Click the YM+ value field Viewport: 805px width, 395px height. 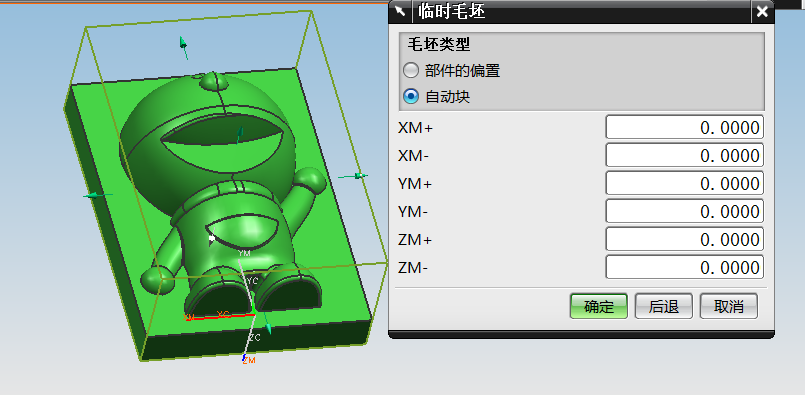point(684,183)
